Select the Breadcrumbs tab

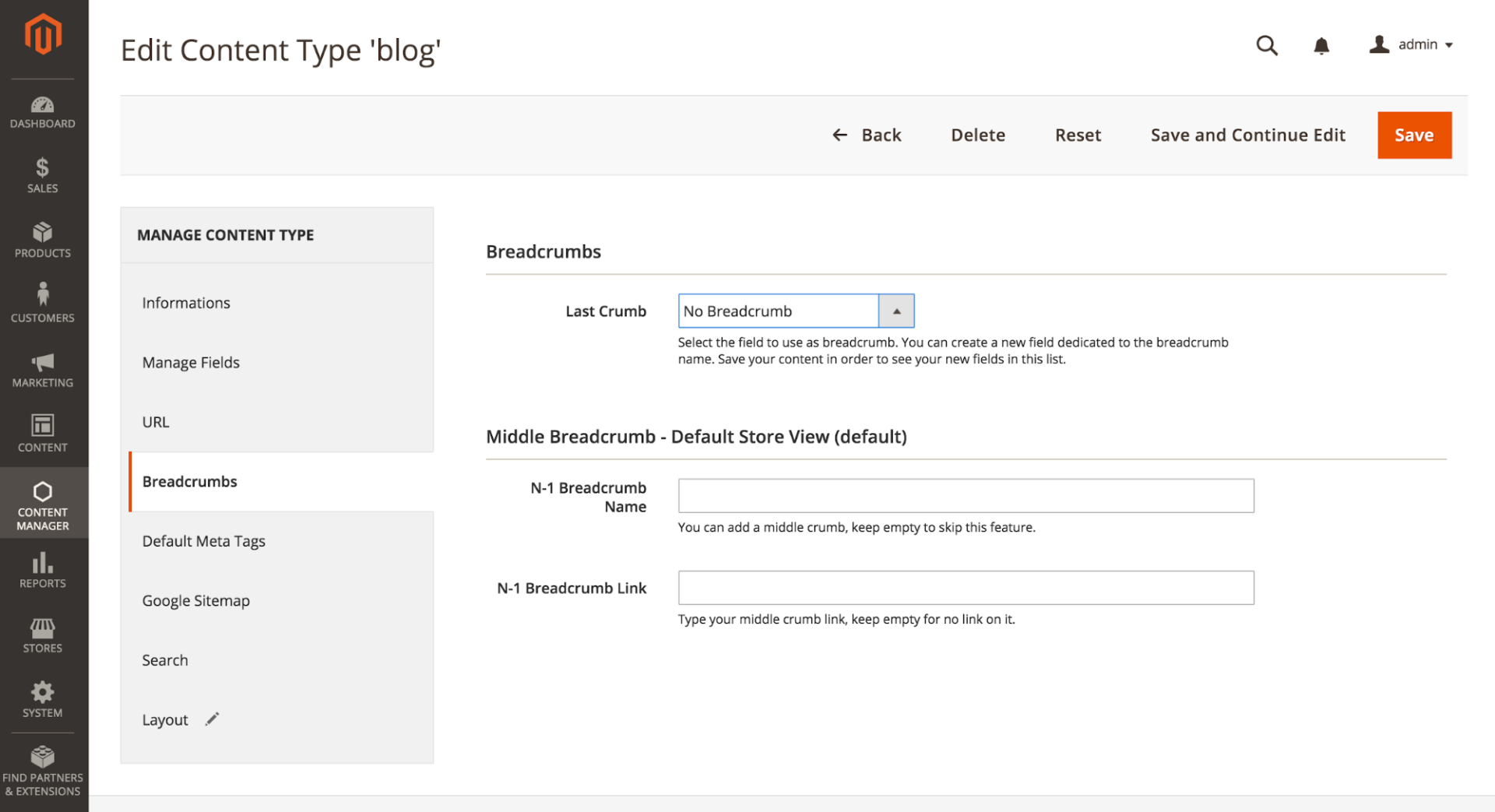pyautogui.click(x=281, y=481)
